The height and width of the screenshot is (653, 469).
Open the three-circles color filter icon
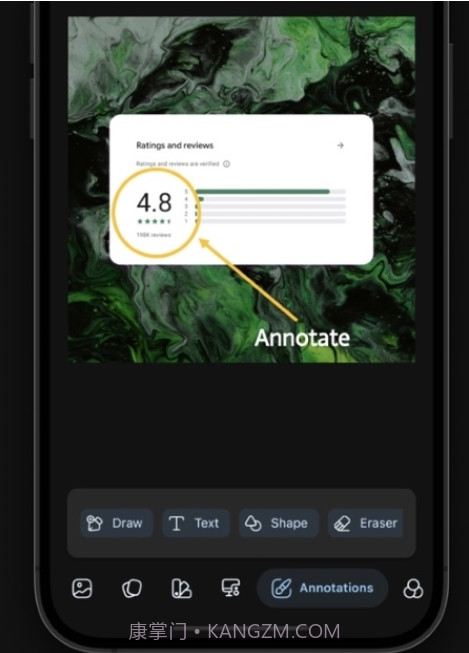point(413,588)
